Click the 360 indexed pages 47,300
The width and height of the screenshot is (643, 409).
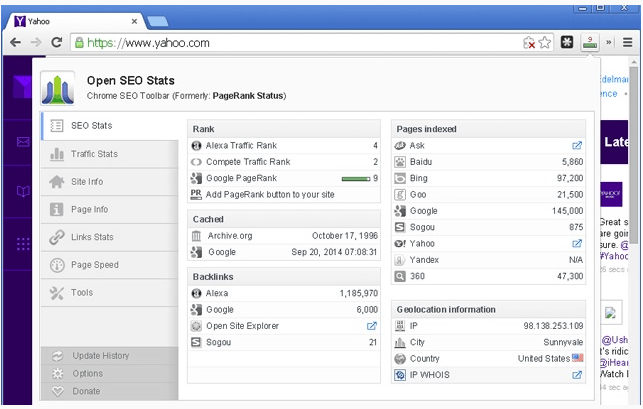click(570, 276)
